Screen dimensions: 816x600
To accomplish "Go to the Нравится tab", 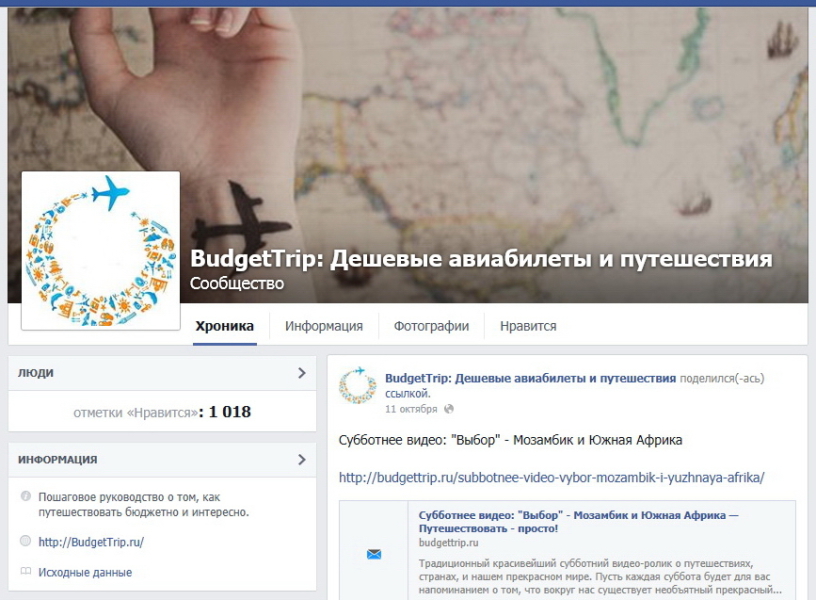I will pyautogui.click(x=528, y=326).
